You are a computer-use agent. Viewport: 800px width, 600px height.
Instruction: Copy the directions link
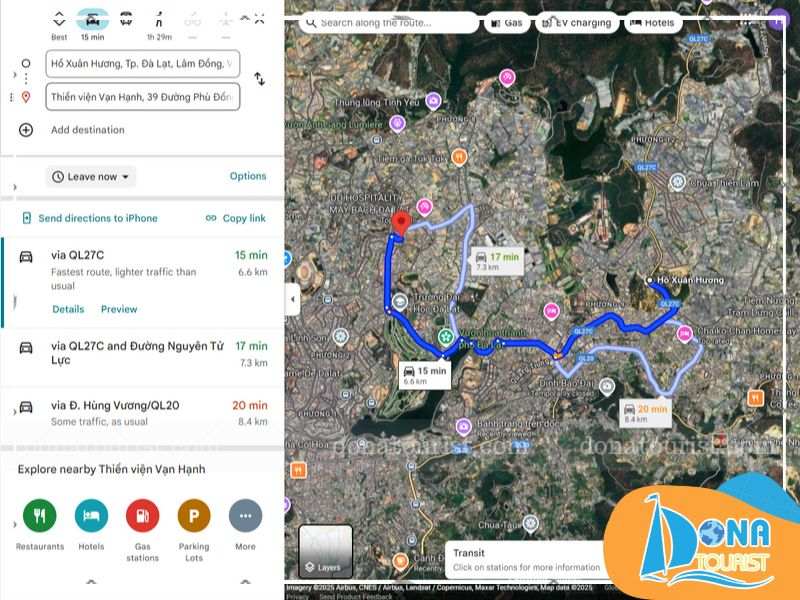(x=236, y=218)
